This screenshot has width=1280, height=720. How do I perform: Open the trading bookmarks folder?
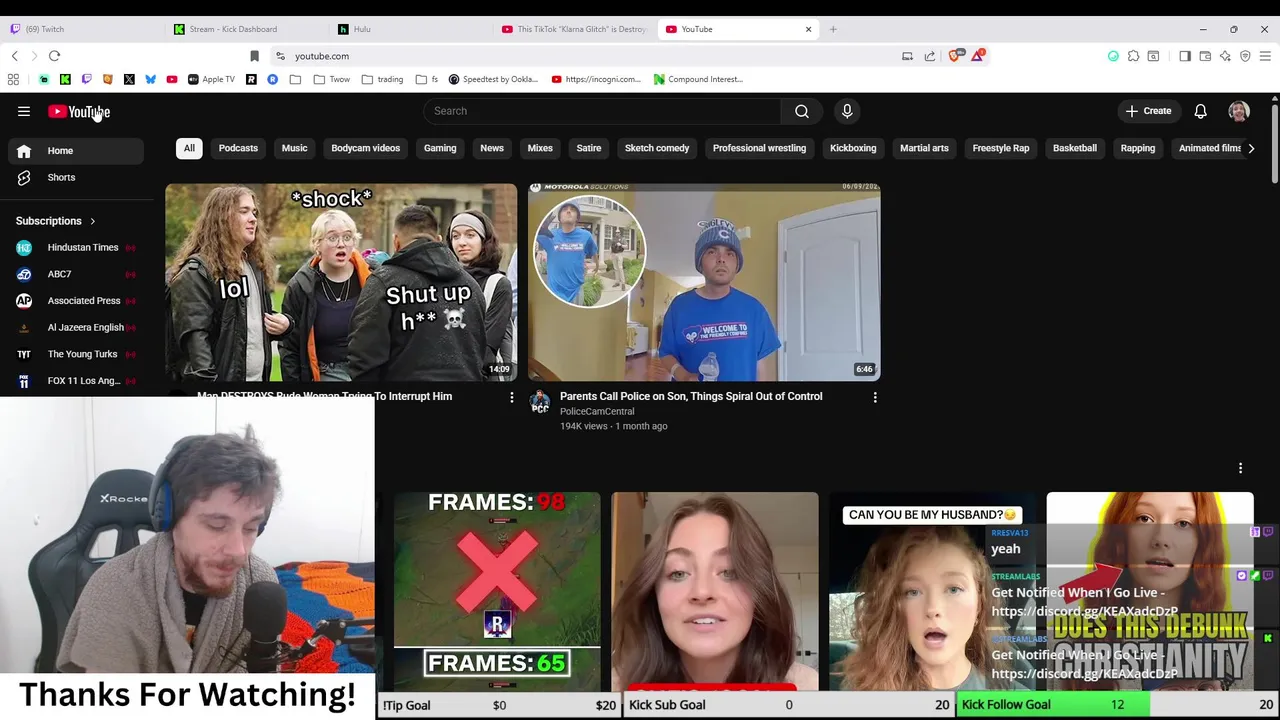[382, 79]
